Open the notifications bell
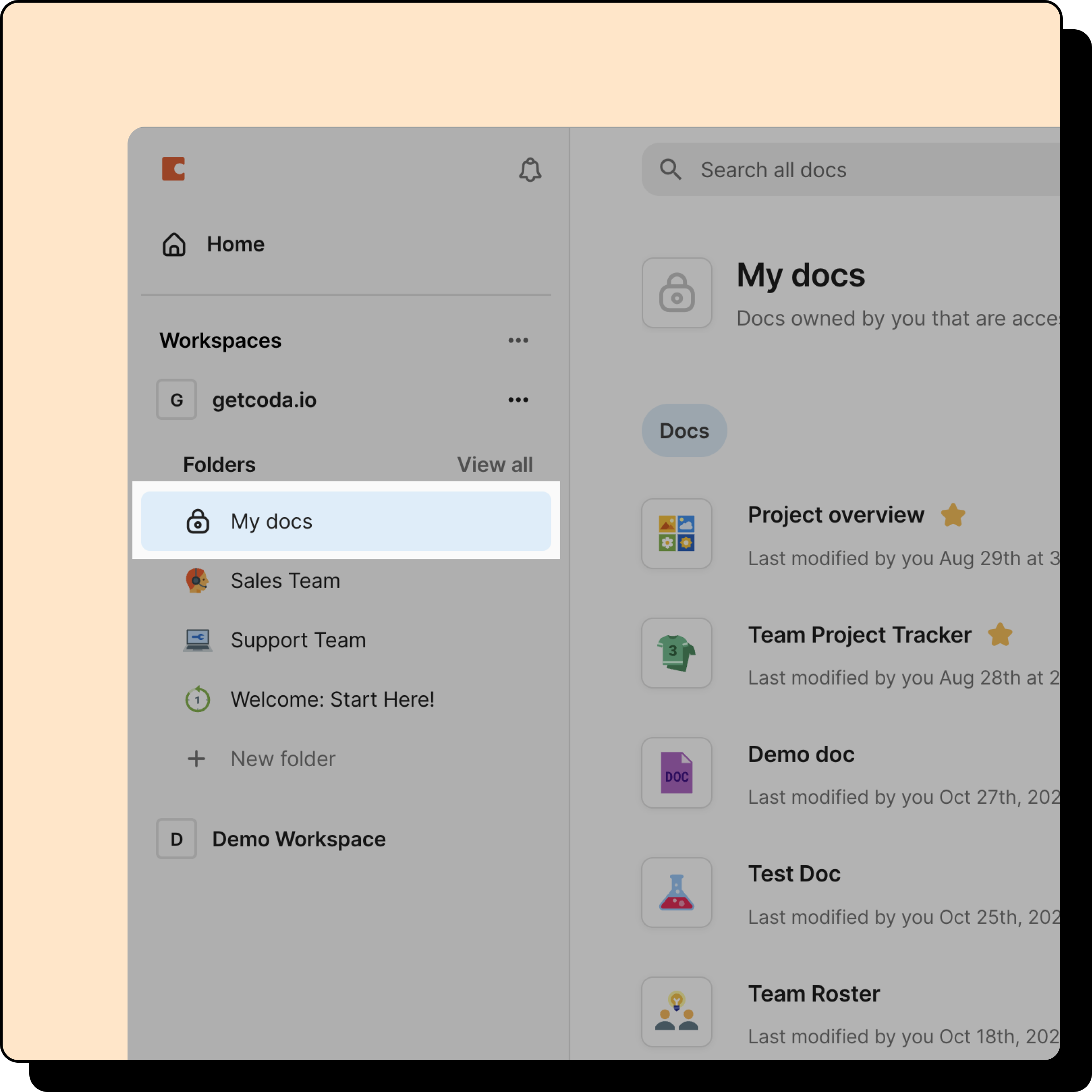 point(530,170)
